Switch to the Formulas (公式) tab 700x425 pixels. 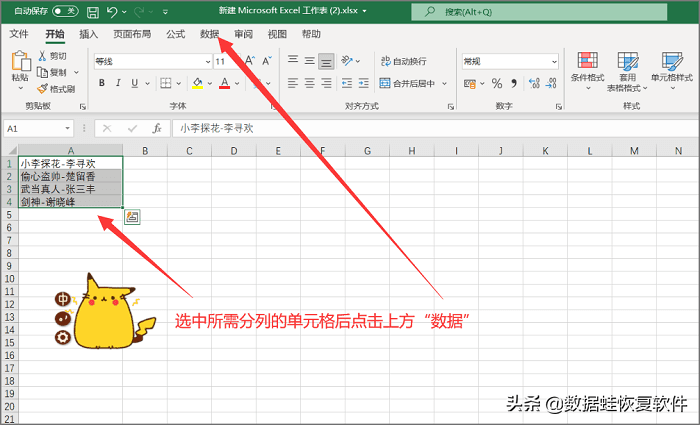pos(175,34)
